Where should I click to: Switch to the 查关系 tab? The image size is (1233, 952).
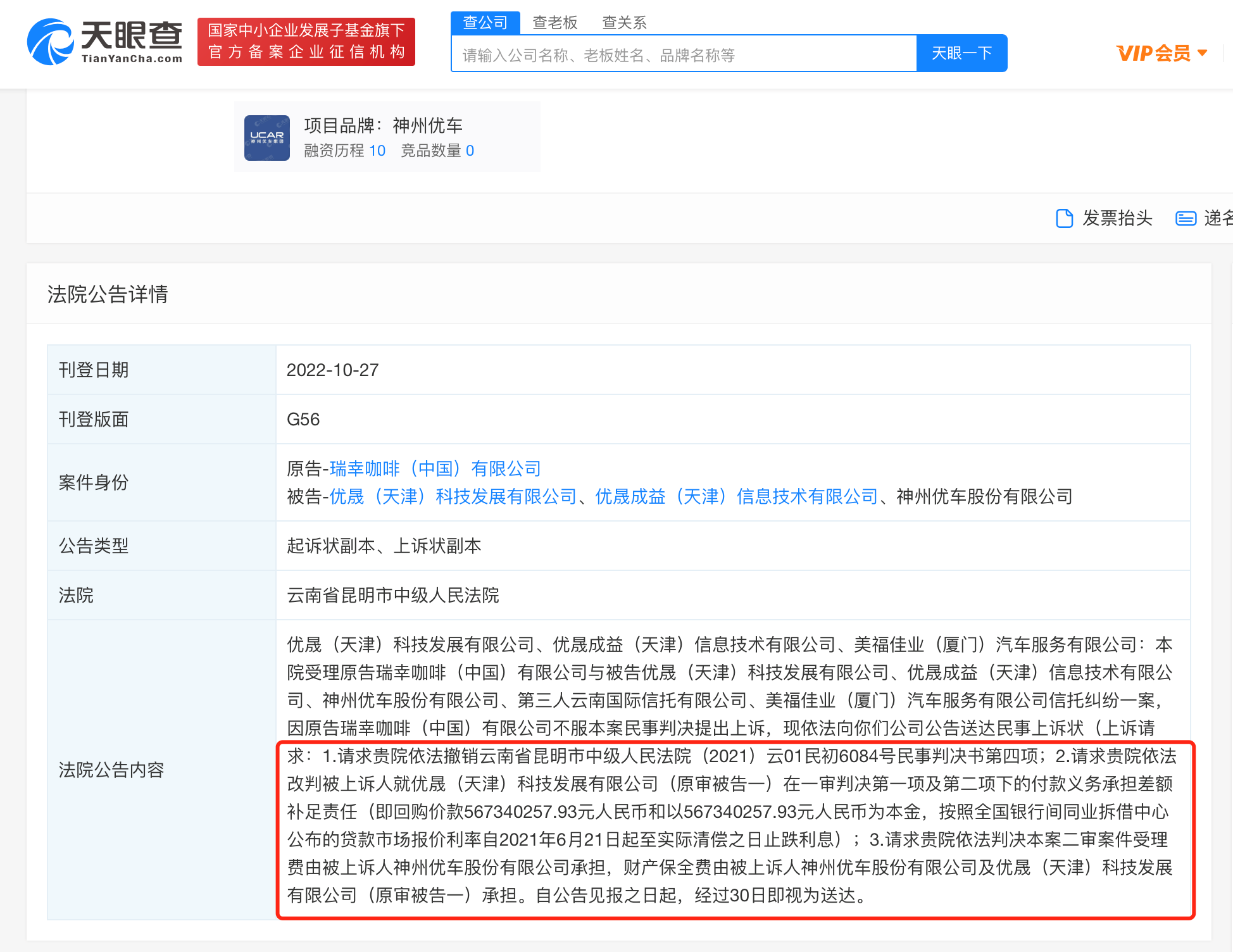click(x=624, y=23)
